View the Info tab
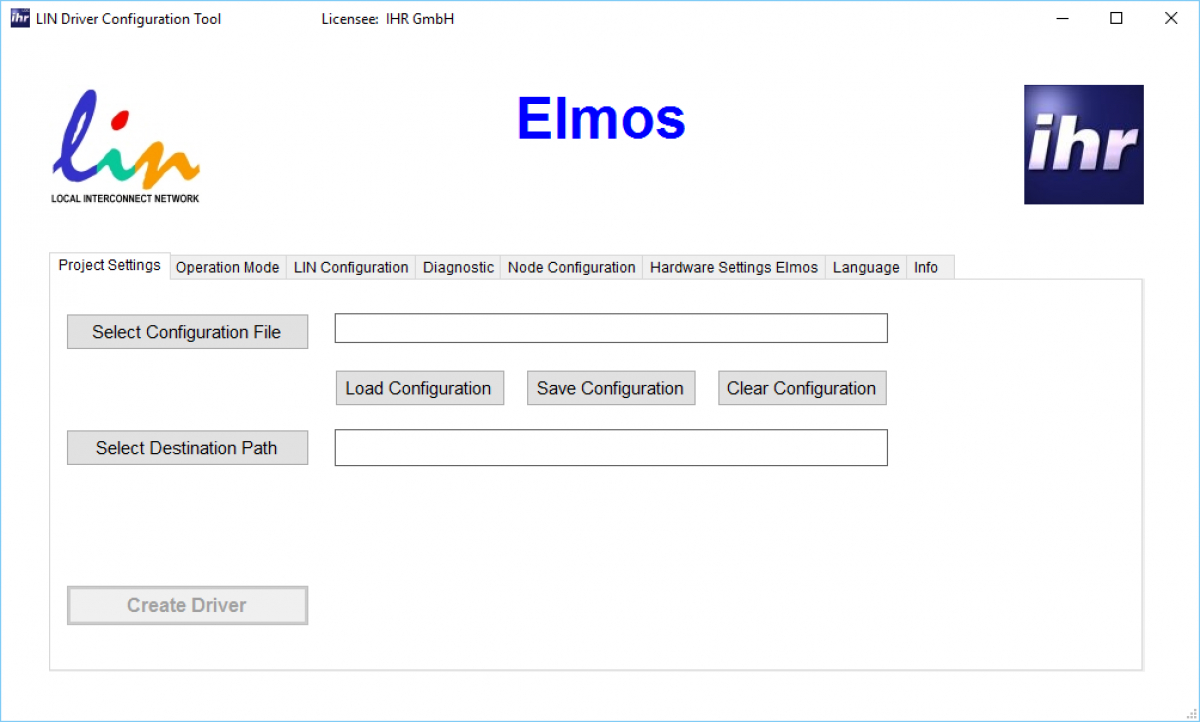The height and width of the screenshot is (722, 1200). point(926,267)
